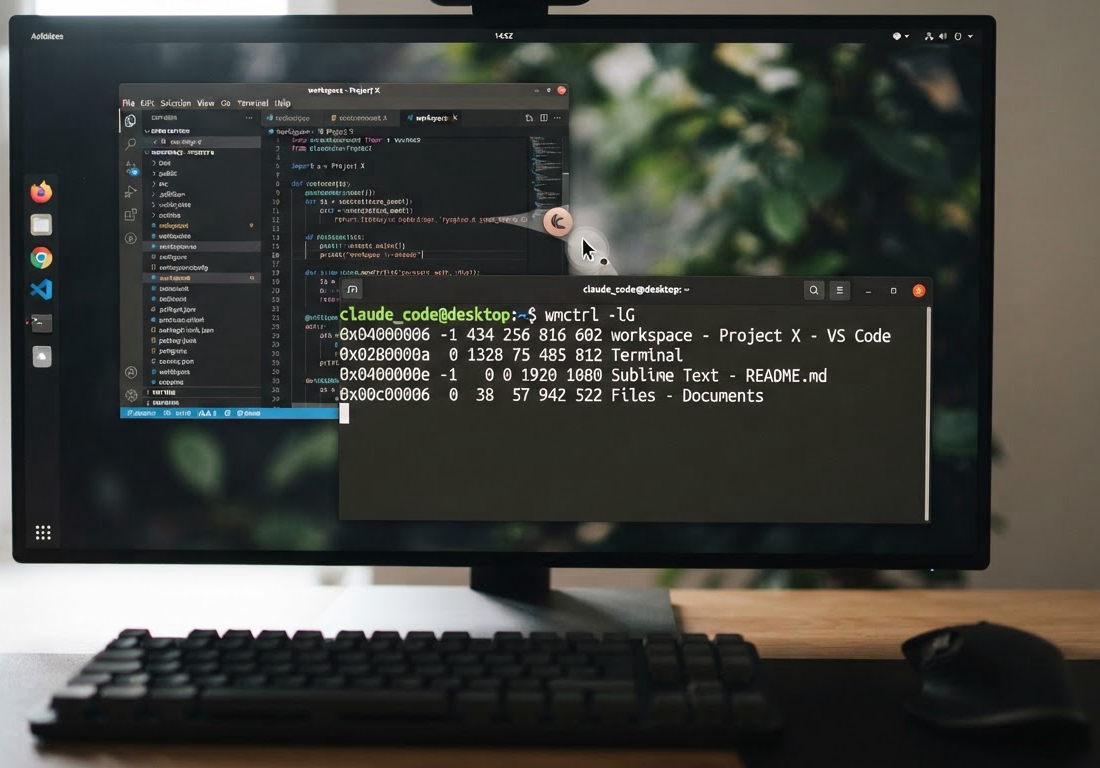Image resolution: width=1100 pixels, height=768 pixels.
Task: Open the View menu in VS Code
Action: click(x=206, y=103)
